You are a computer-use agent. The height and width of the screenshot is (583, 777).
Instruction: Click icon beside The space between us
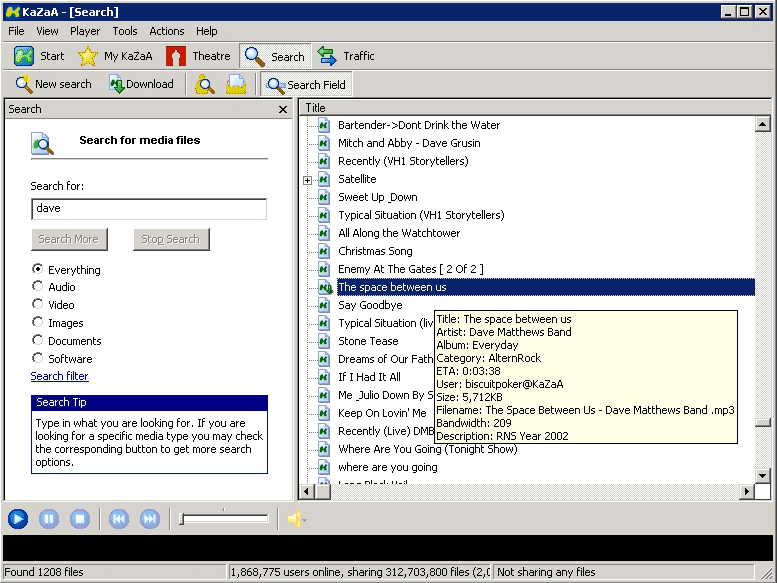325,287
